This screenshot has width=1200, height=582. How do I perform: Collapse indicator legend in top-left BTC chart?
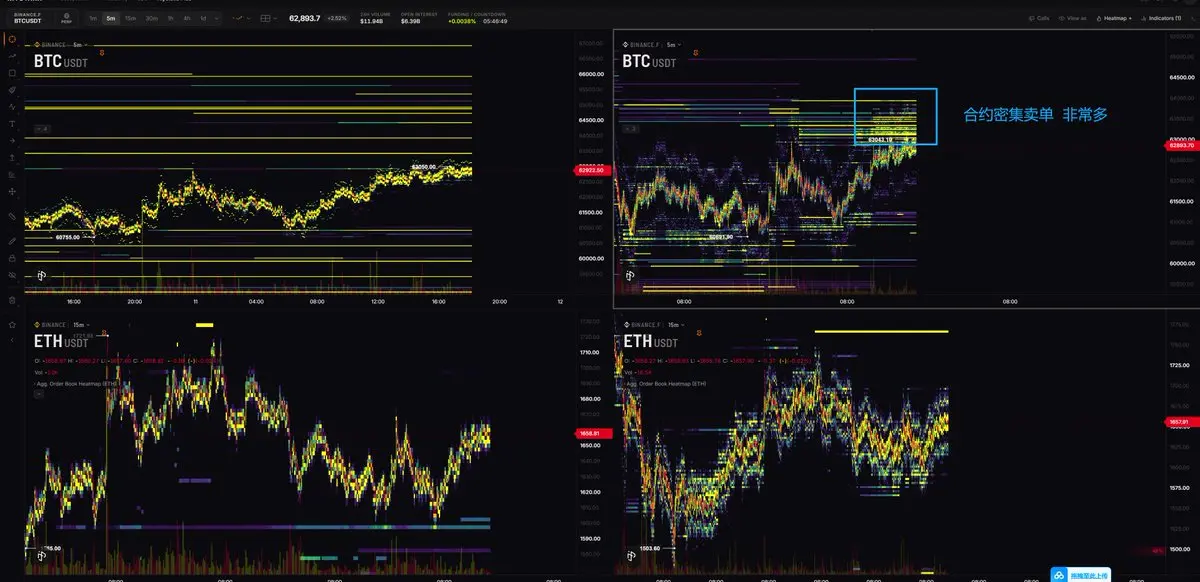pyautogui.click(x=42, y=129)
